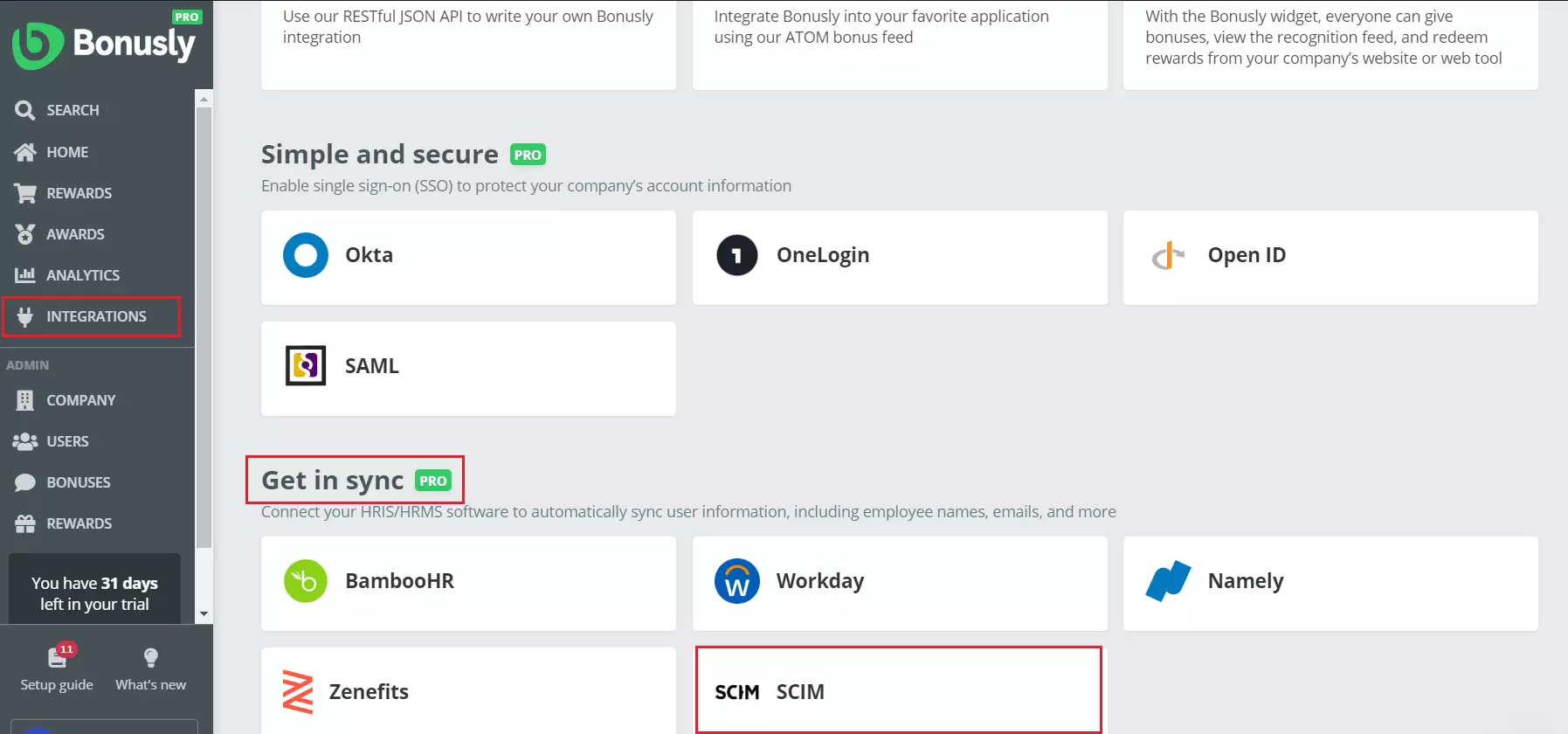1568x734 pixels.
Task: Open the BambooHR integration card
Action: [468, 584]
